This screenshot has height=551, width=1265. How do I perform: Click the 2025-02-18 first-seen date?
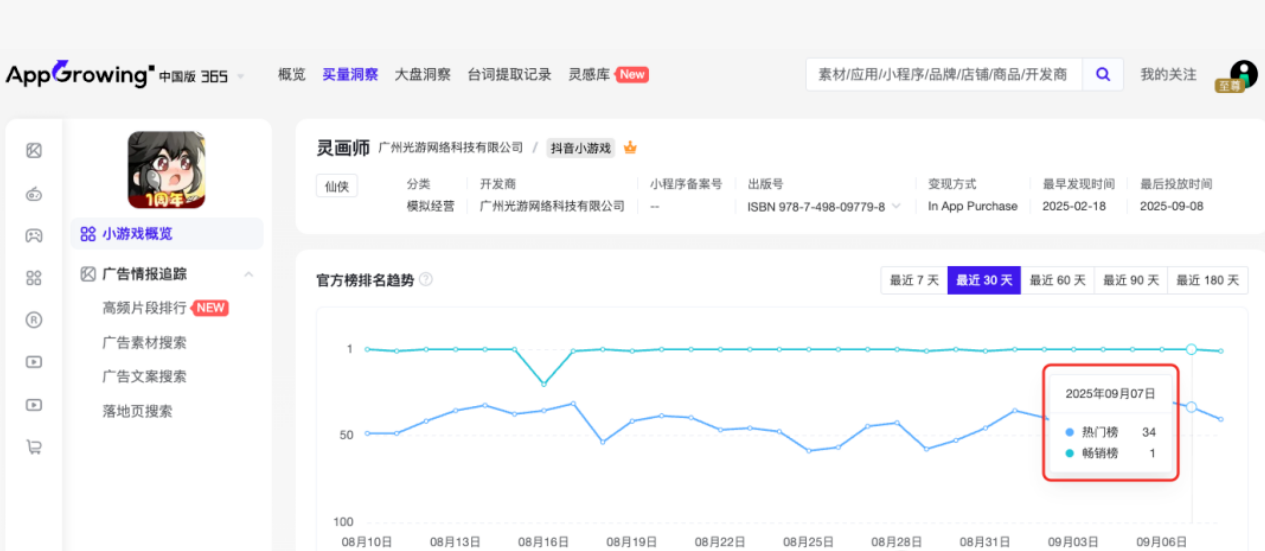coord(1074,206)
